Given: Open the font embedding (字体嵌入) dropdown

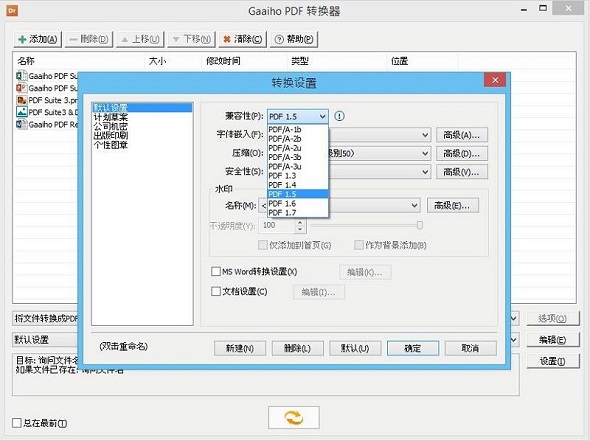Looking at the screenshot, I should 425,135.
